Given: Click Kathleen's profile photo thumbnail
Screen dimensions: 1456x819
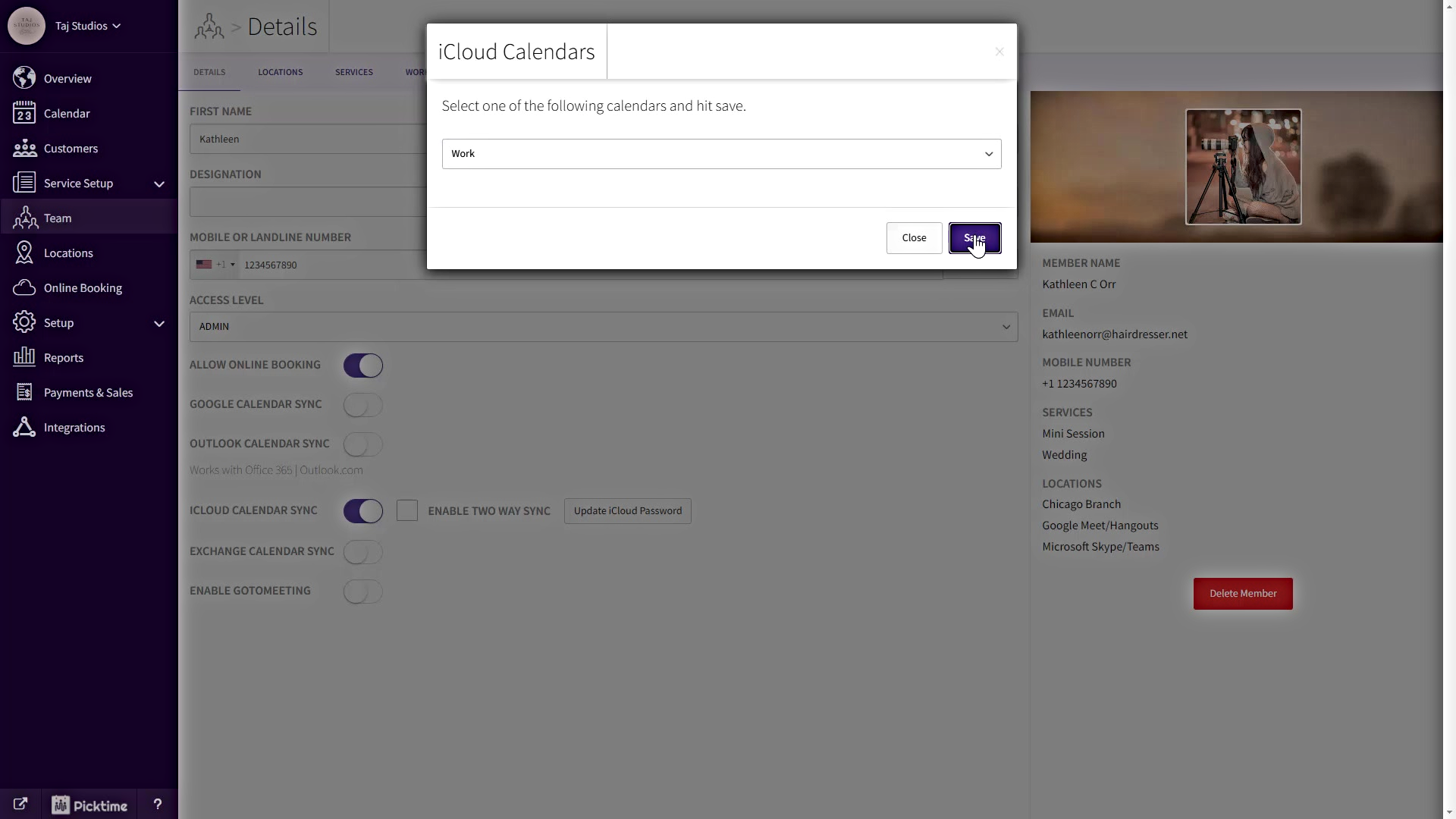Looking at the screenshot, I should point(1243,167).
